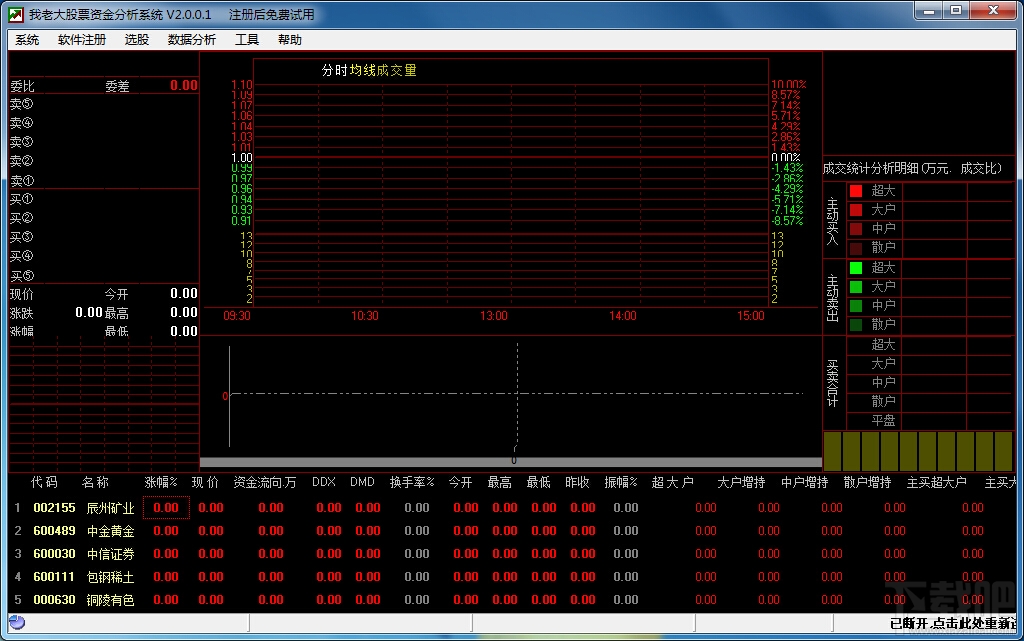Sort by DDX column header
This screenshot has height=641, width=1024.
(324, 482)
